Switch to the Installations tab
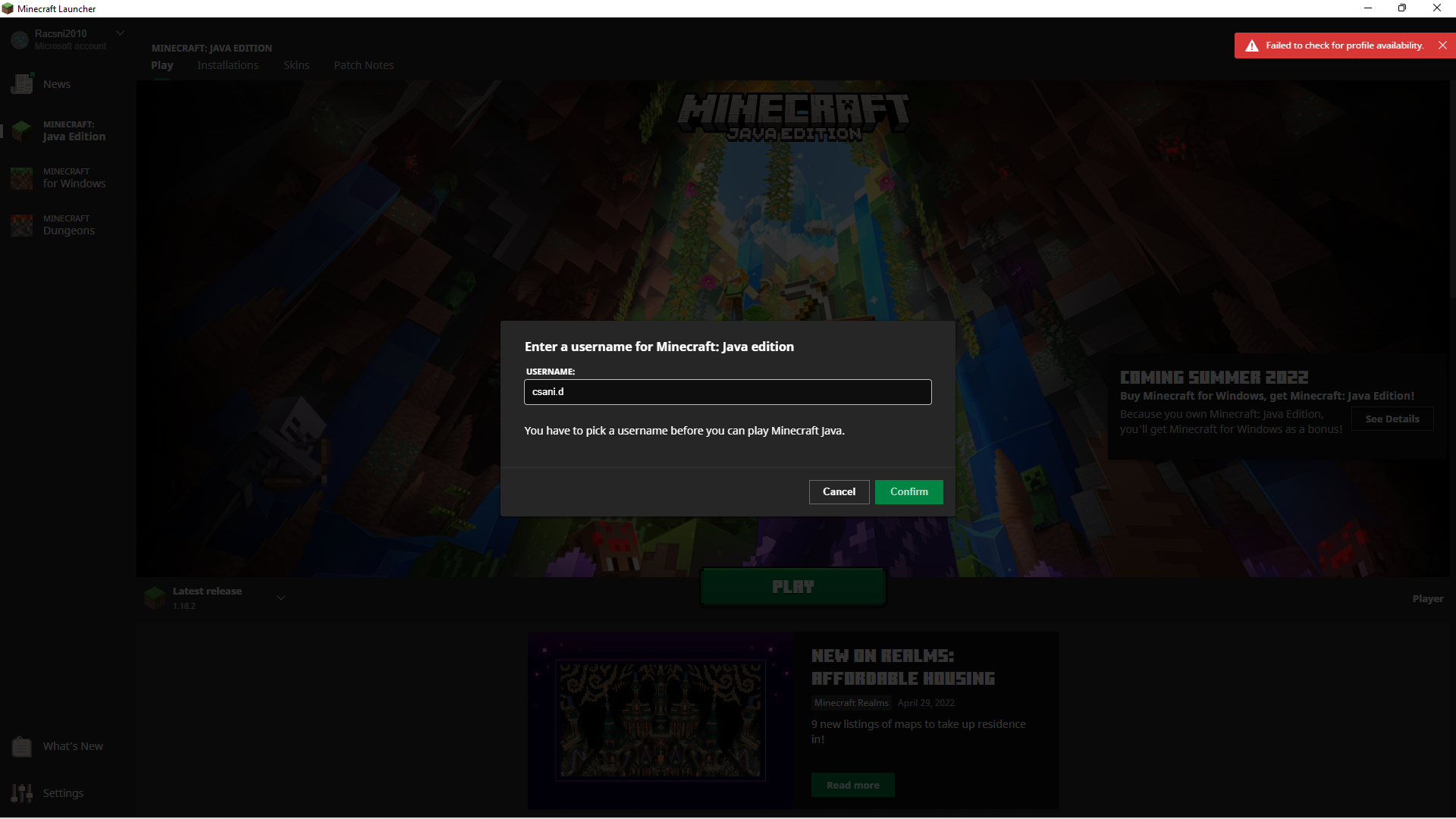This screenshot has width=1456, height=819. pos(227,65)
